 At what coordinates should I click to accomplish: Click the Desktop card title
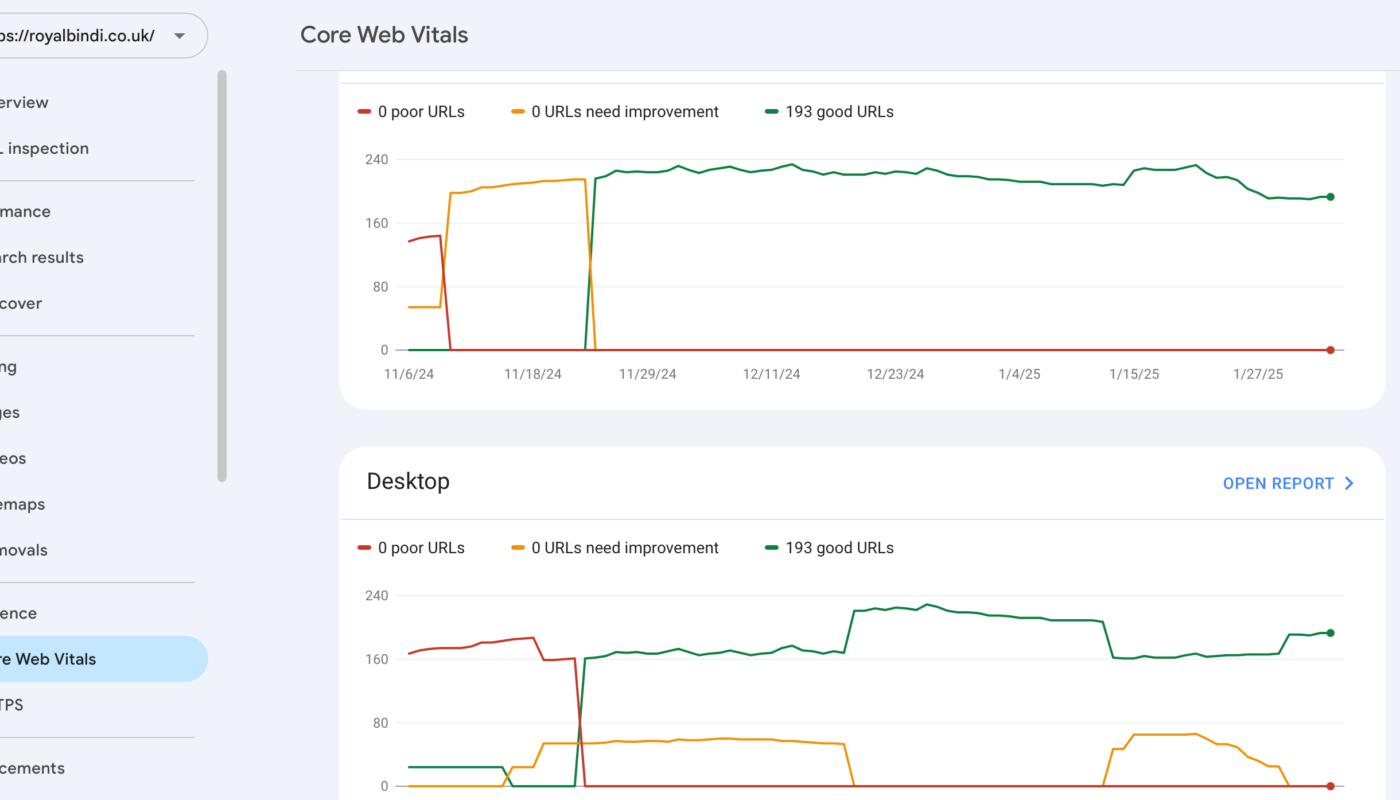coord(408,481)
